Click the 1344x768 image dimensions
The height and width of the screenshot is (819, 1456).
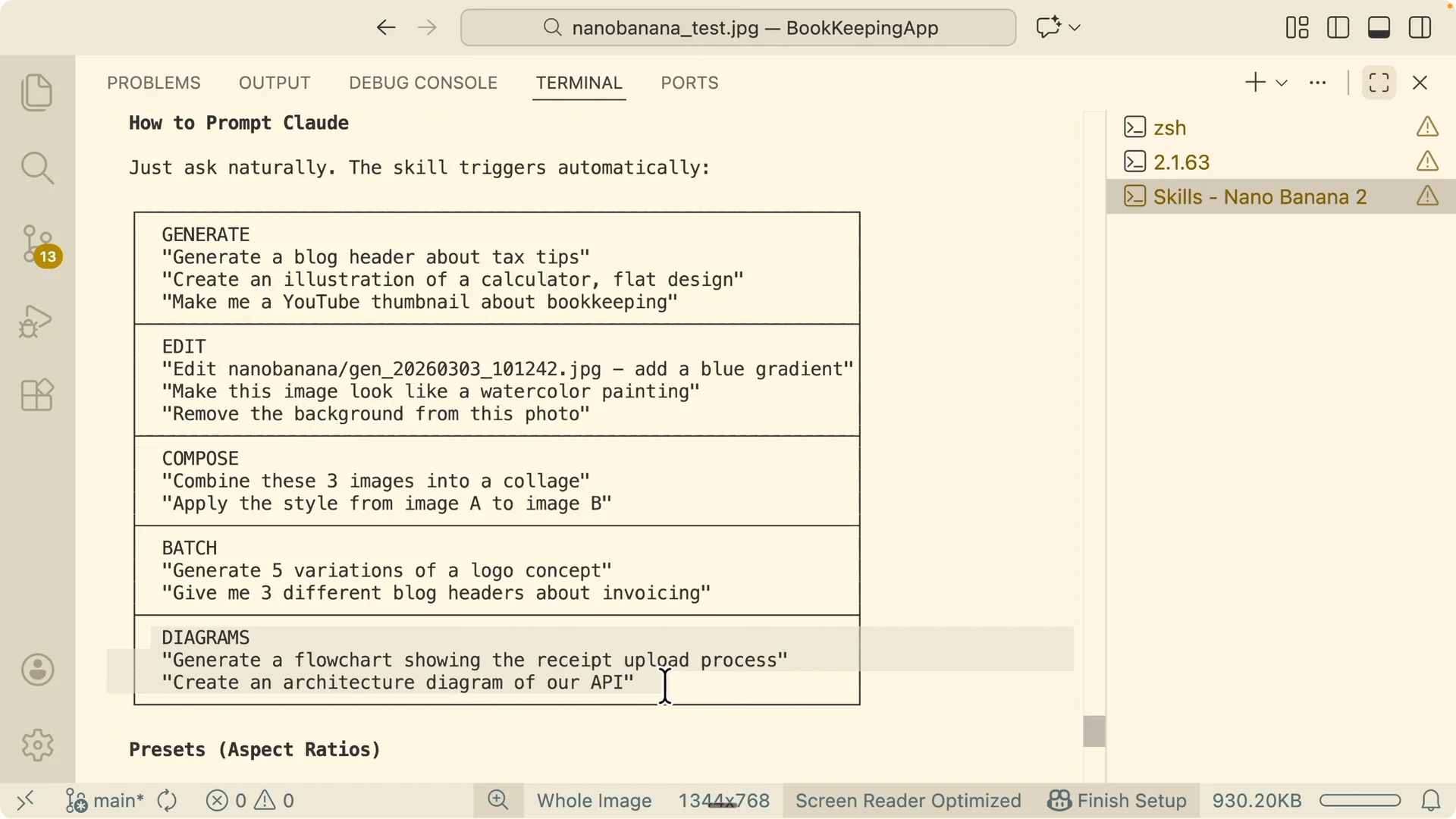click(x=723, y=801)
